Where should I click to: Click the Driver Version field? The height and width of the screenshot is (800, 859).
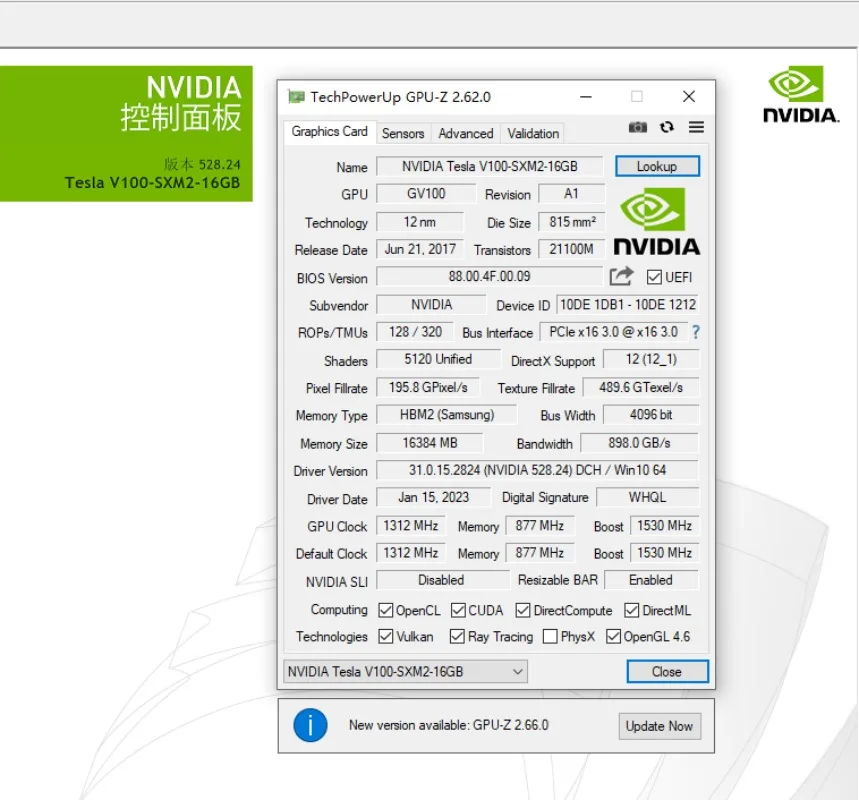tap(537, 470)
